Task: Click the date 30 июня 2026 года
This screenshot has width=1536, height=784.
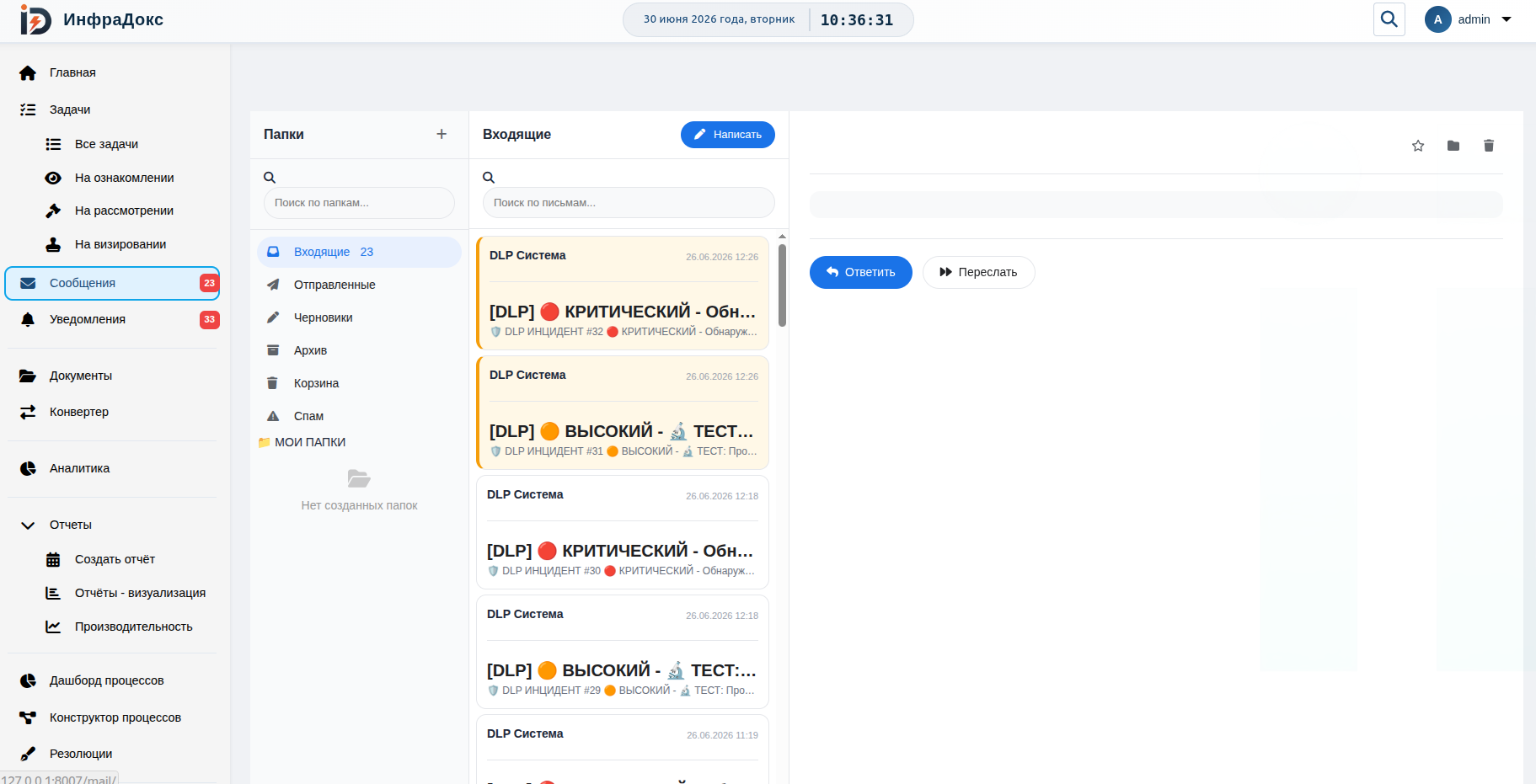Action: 719,19
